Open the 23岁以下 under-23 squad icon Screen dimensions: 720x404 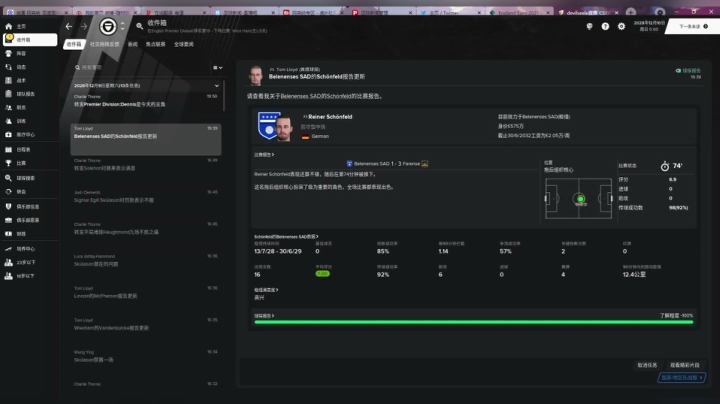tap(8, 262)
